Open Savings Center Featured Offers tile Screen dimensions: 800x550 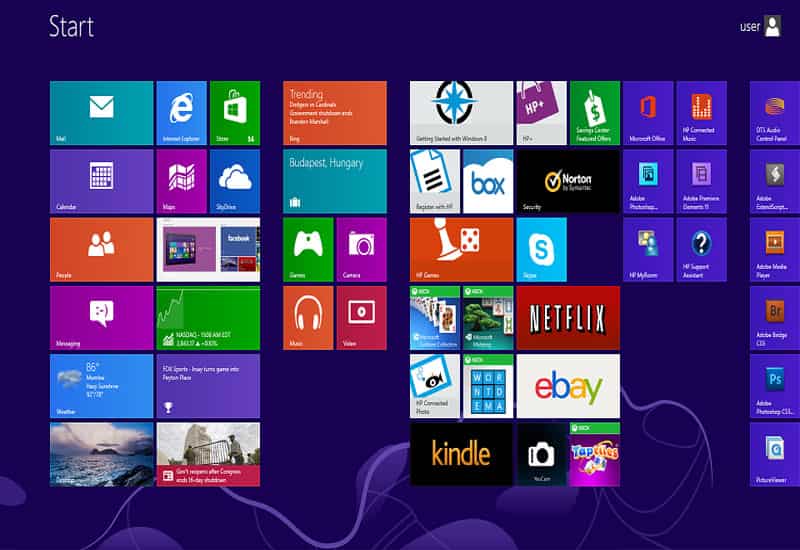pyautogui.click(x=595, y=113)
